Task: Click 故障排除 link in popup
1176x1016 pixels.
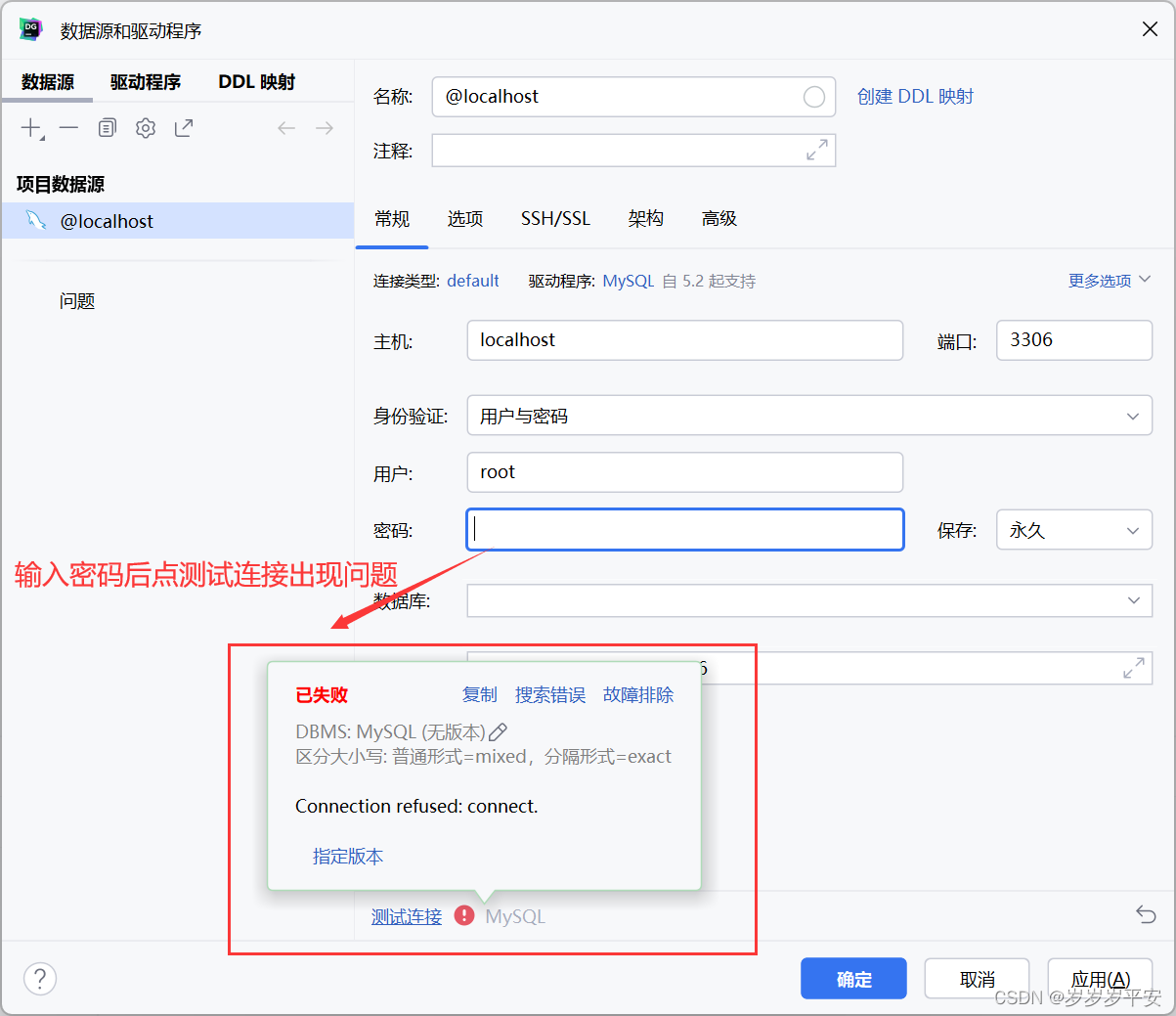Action: tap(638, 695)
